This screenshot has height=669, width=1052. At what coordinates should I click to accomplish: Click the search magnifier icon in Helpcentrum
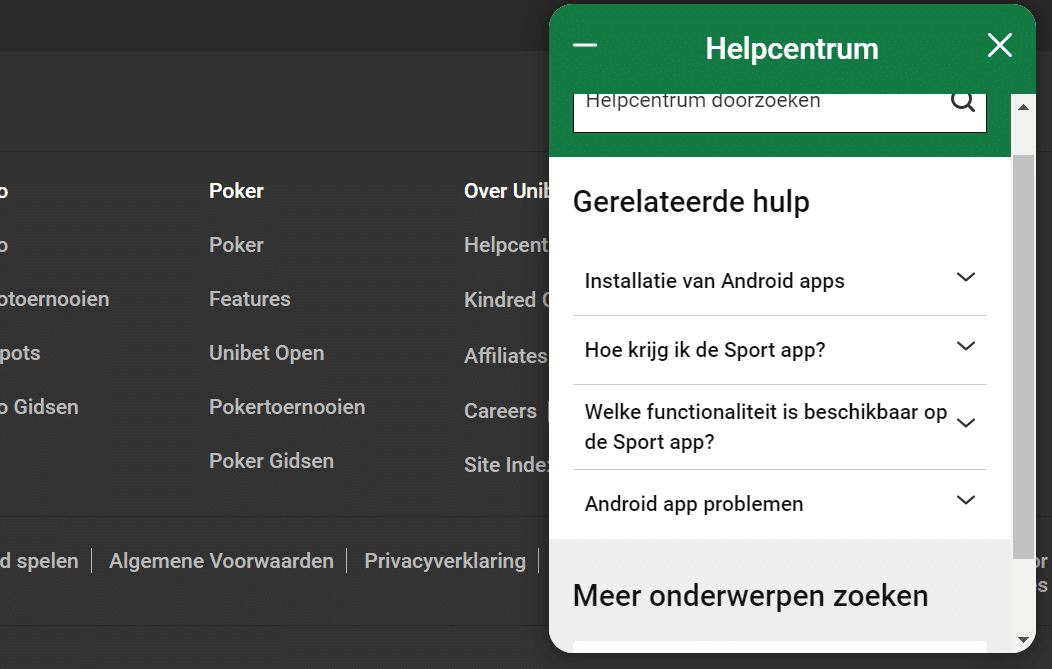pyautogui.click(x=962, y=101)
